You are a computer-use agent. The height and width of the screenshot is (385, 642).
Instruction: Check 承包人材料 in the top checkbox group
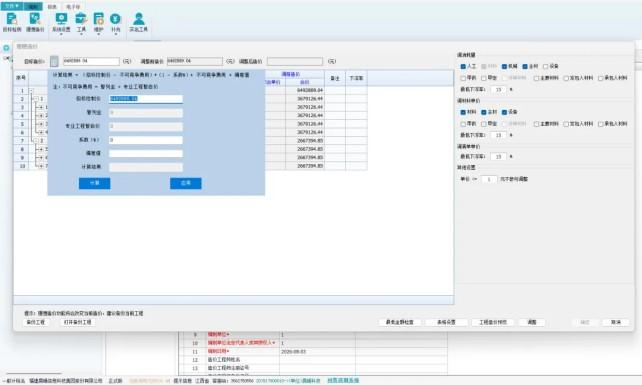[601, 78]
